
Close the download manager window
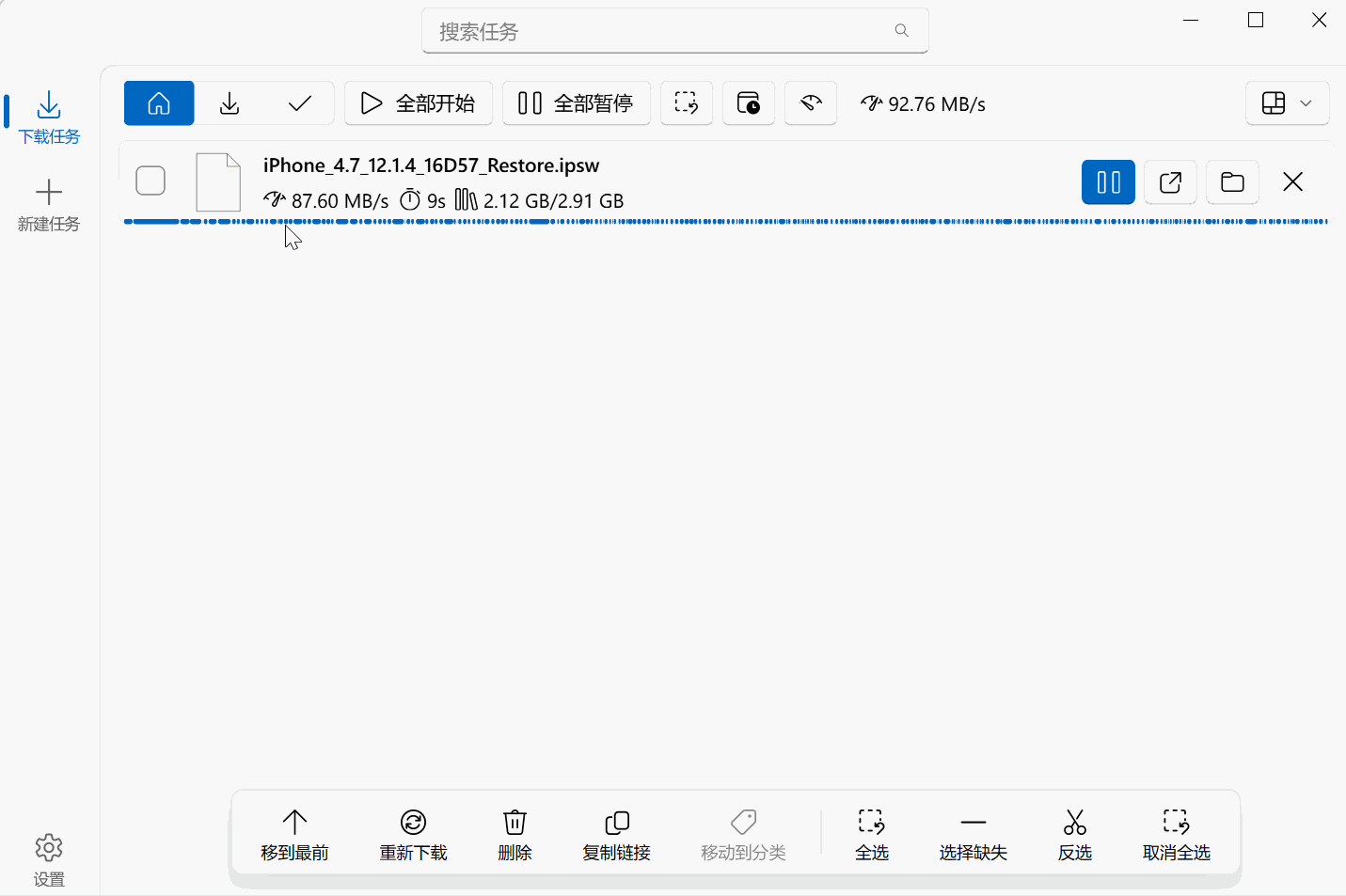(x=1319, y=20)
